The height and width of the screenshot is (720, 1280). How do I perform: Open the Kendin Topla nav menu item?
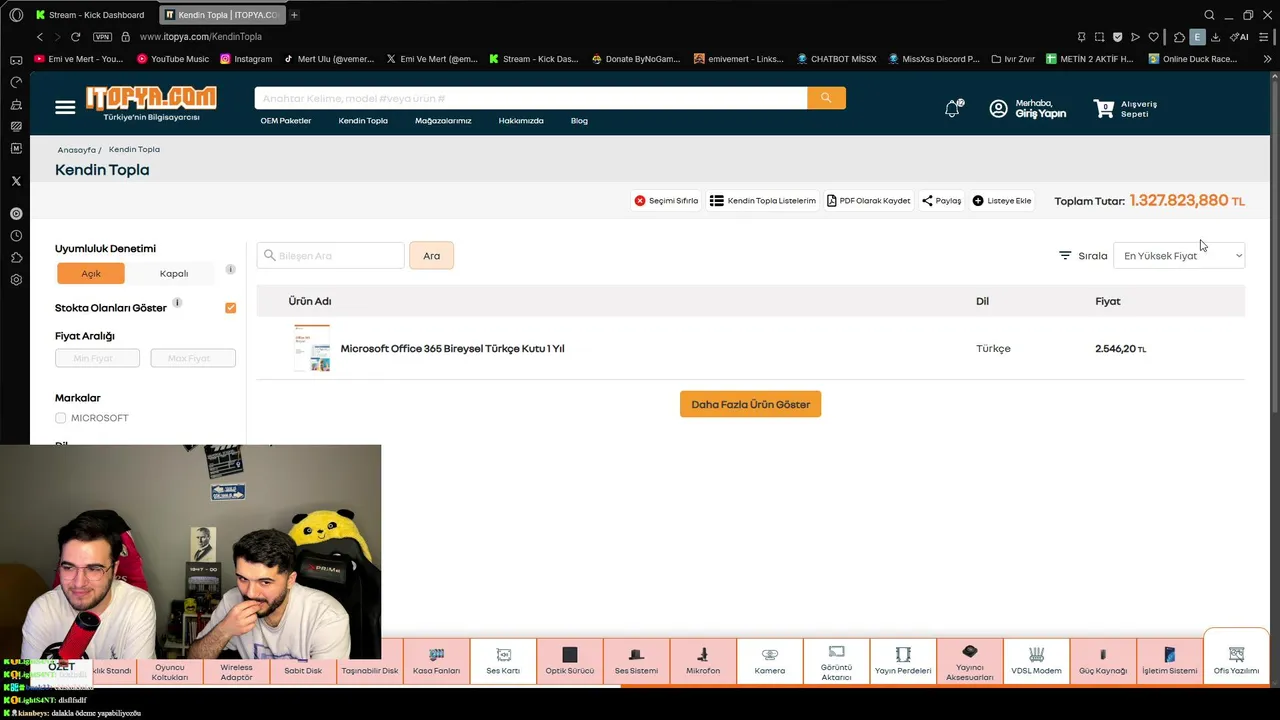[x=363, y=121]
